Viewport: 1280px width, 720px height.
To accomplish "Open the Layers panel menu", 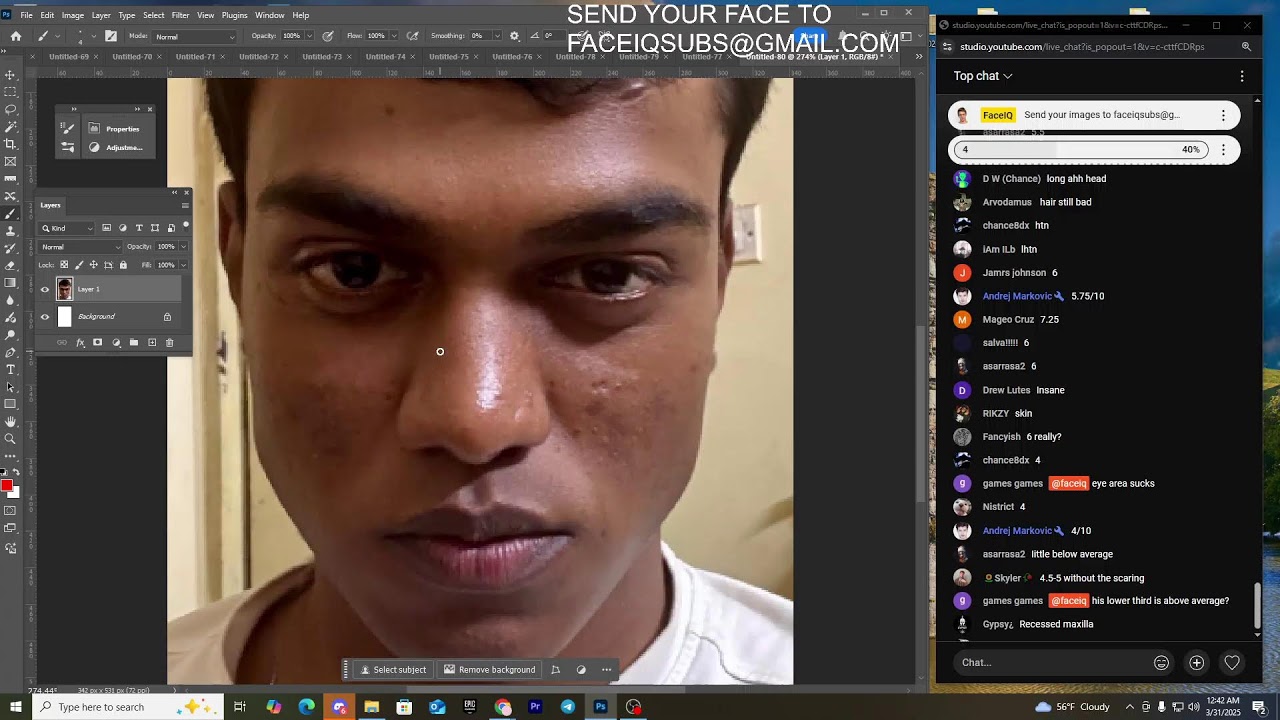I will tap(184, 205).
